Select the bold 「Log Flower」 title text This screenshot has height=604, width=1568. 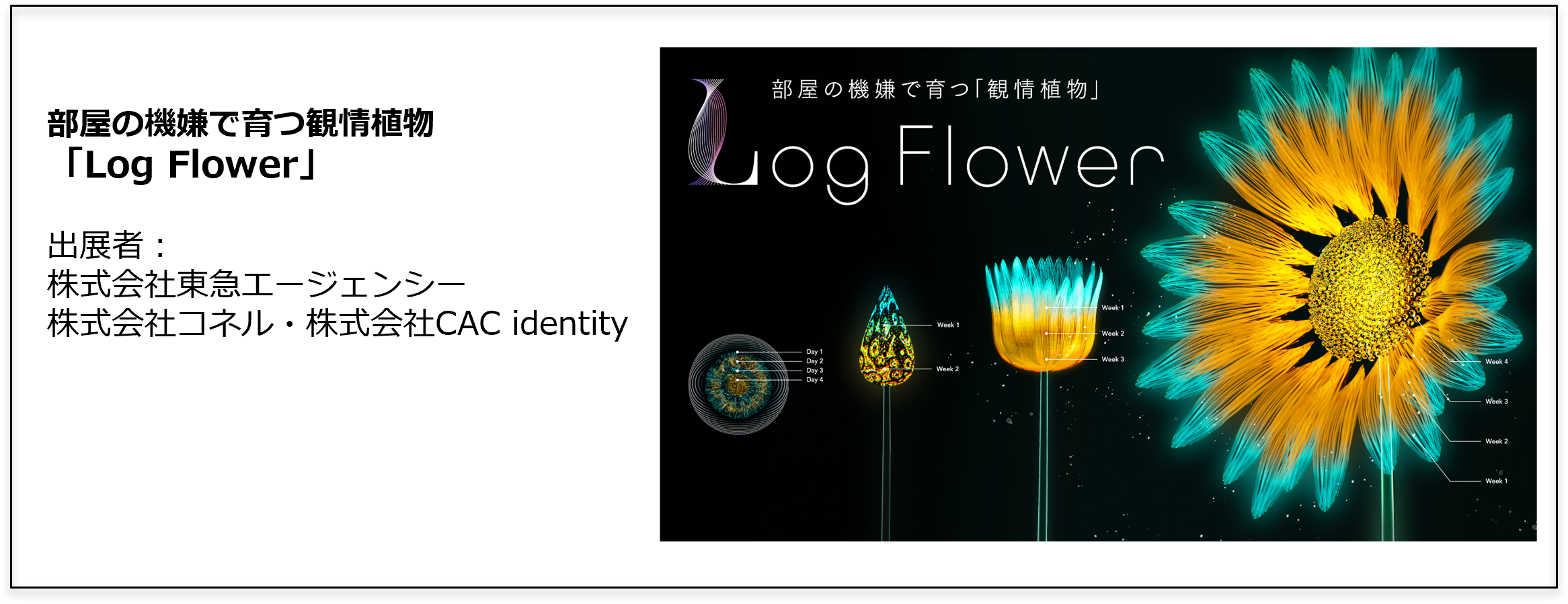click(186, 165)
